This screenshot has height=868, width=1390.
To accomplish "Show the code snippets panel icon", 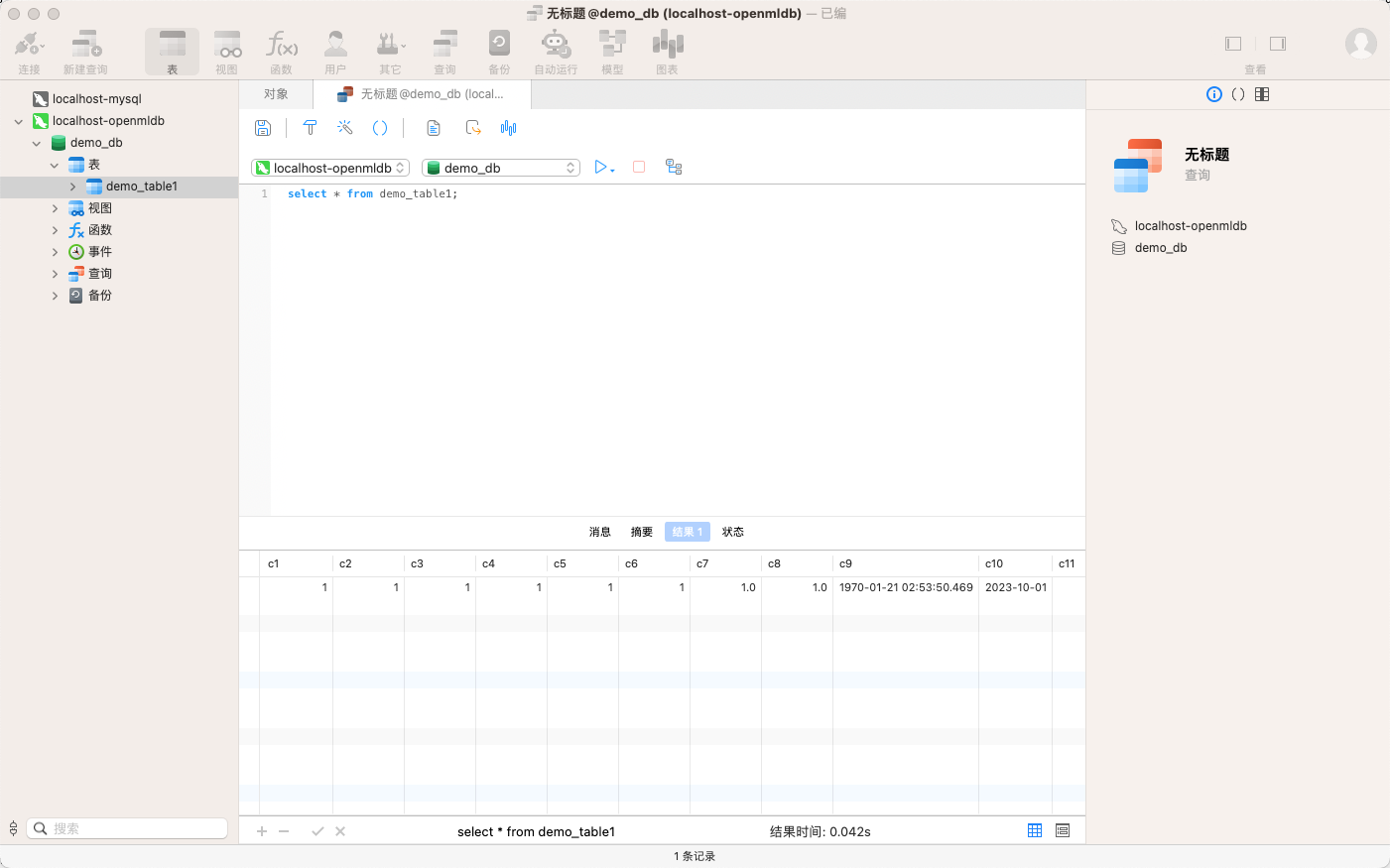I will [x=1238, y=94].
